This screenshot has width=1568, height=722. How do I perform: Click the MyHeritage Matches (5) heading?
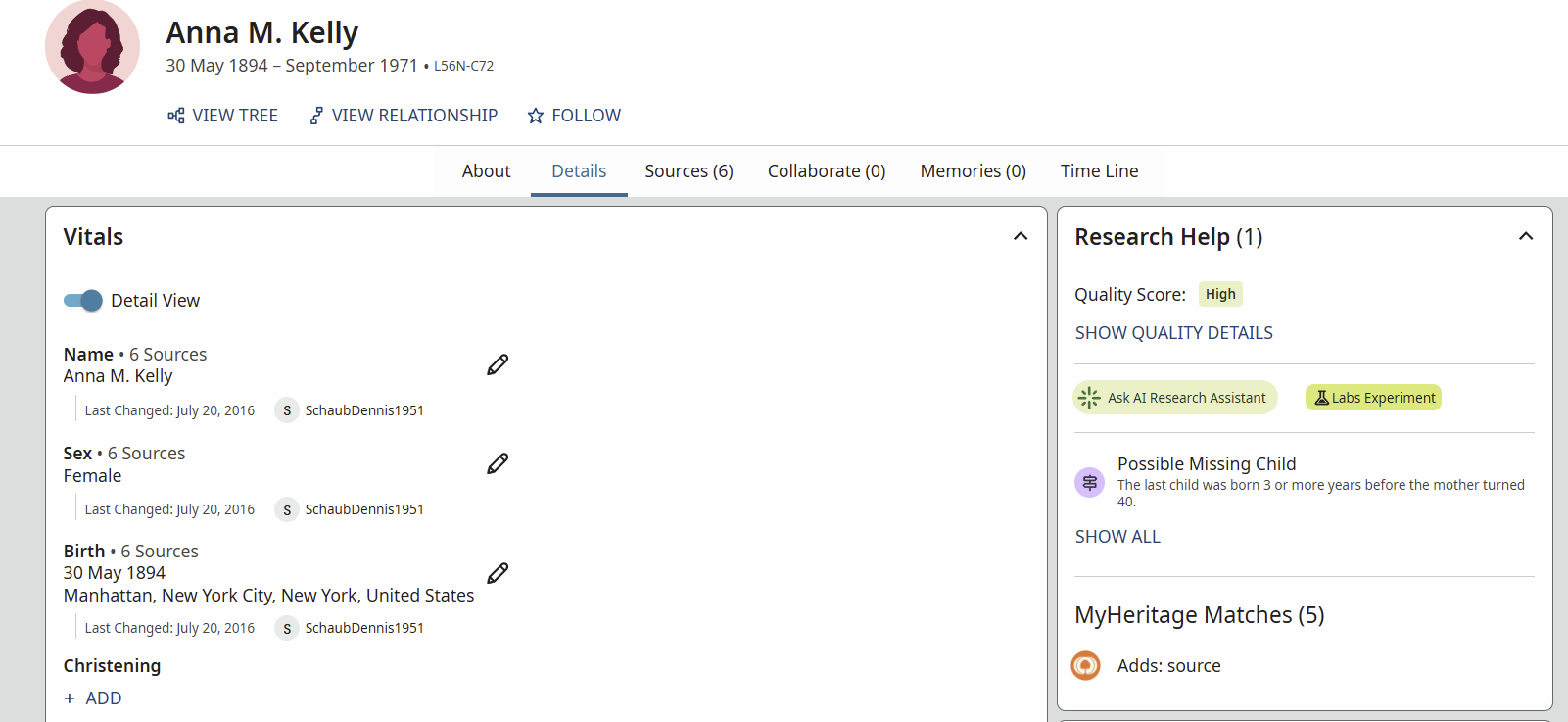1199,615
